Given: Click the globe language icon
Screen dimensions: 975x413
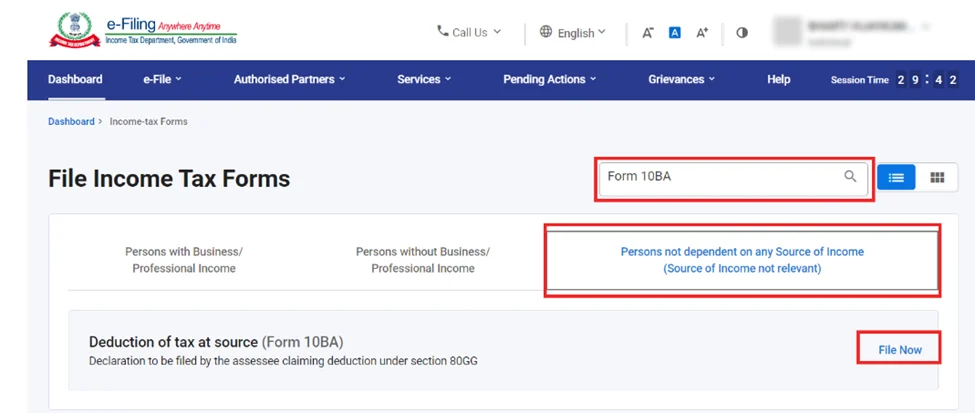Looking at the screenshot, I should pyautogui.click(x=546, y=32).
